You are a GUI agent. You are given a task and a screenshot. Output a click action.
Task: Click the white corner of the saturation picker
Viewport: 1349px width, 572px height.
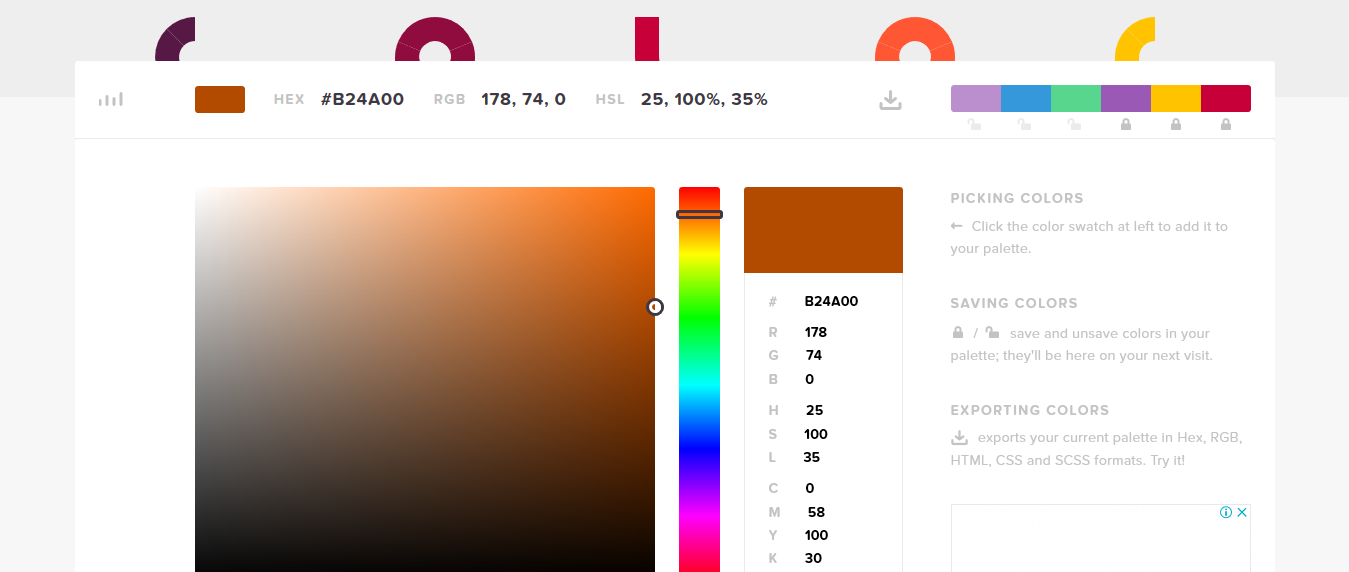(200, 192)
